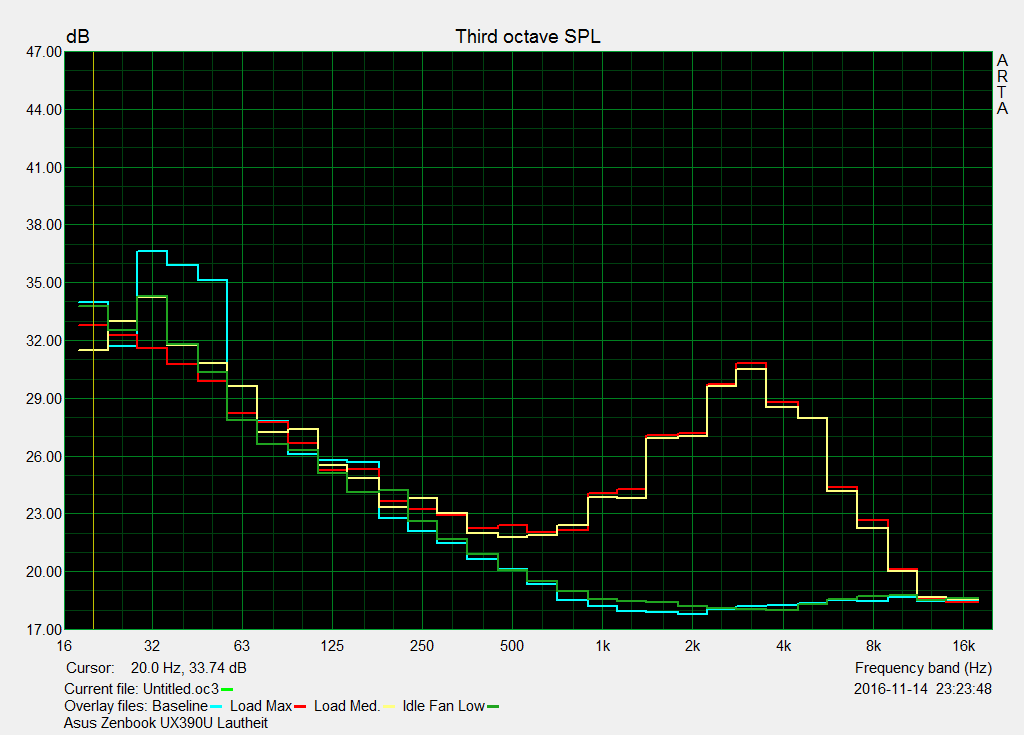Click the 63 frequency axis label
Screen dimensions: 1024x735
point(242,646)
